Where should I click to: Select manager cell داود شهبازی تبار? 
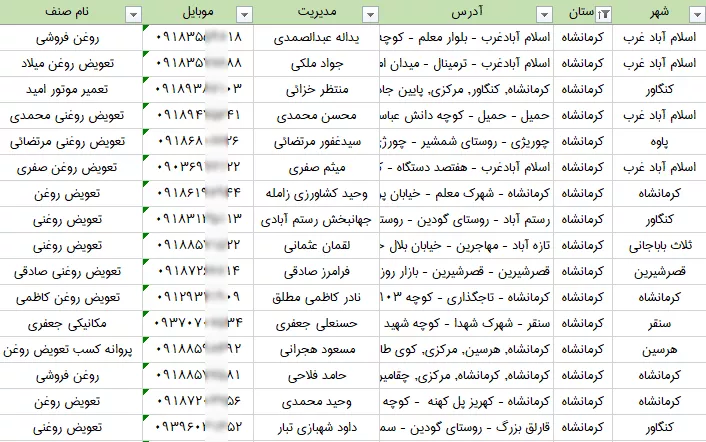tap(319, 428)
